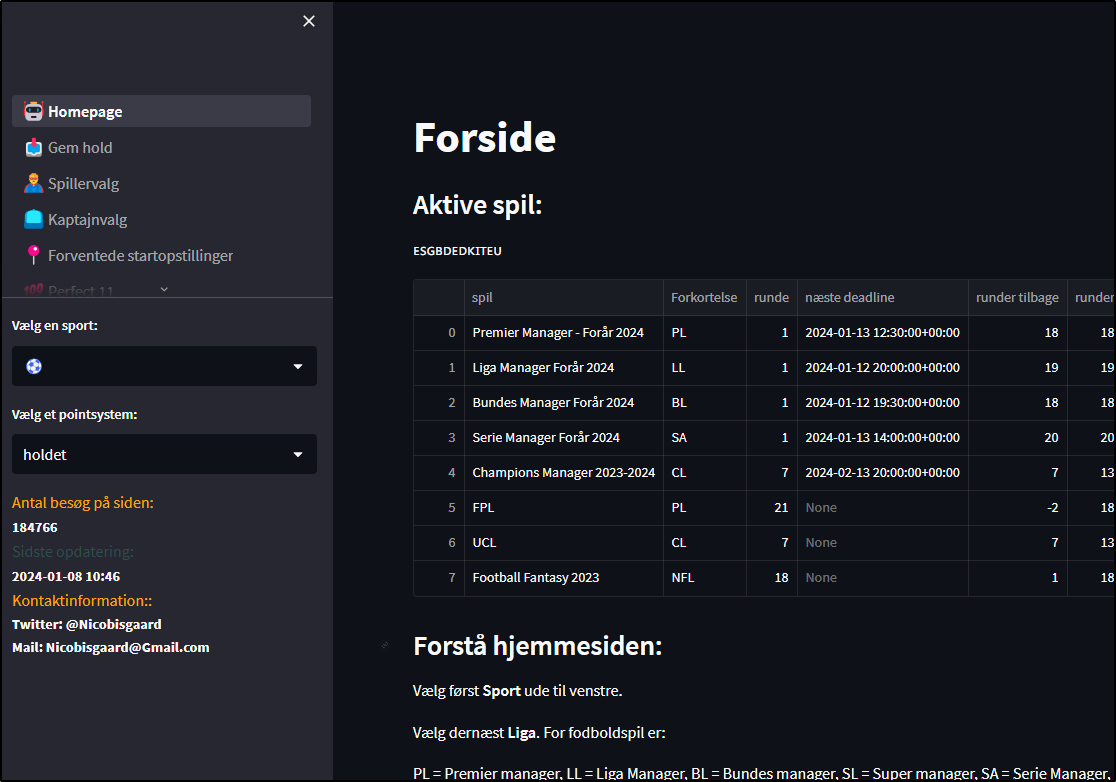
Task: Click the Vælg først Sport instruction text
Action: click(517, 691)
